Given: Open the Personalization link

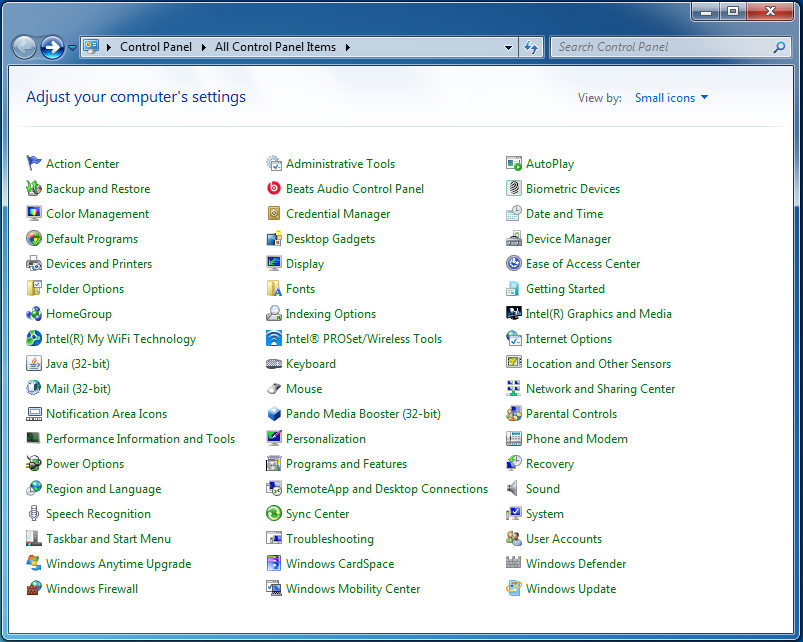Looking at the screenshot, I should pyautogui.click(x=326, y=439).
